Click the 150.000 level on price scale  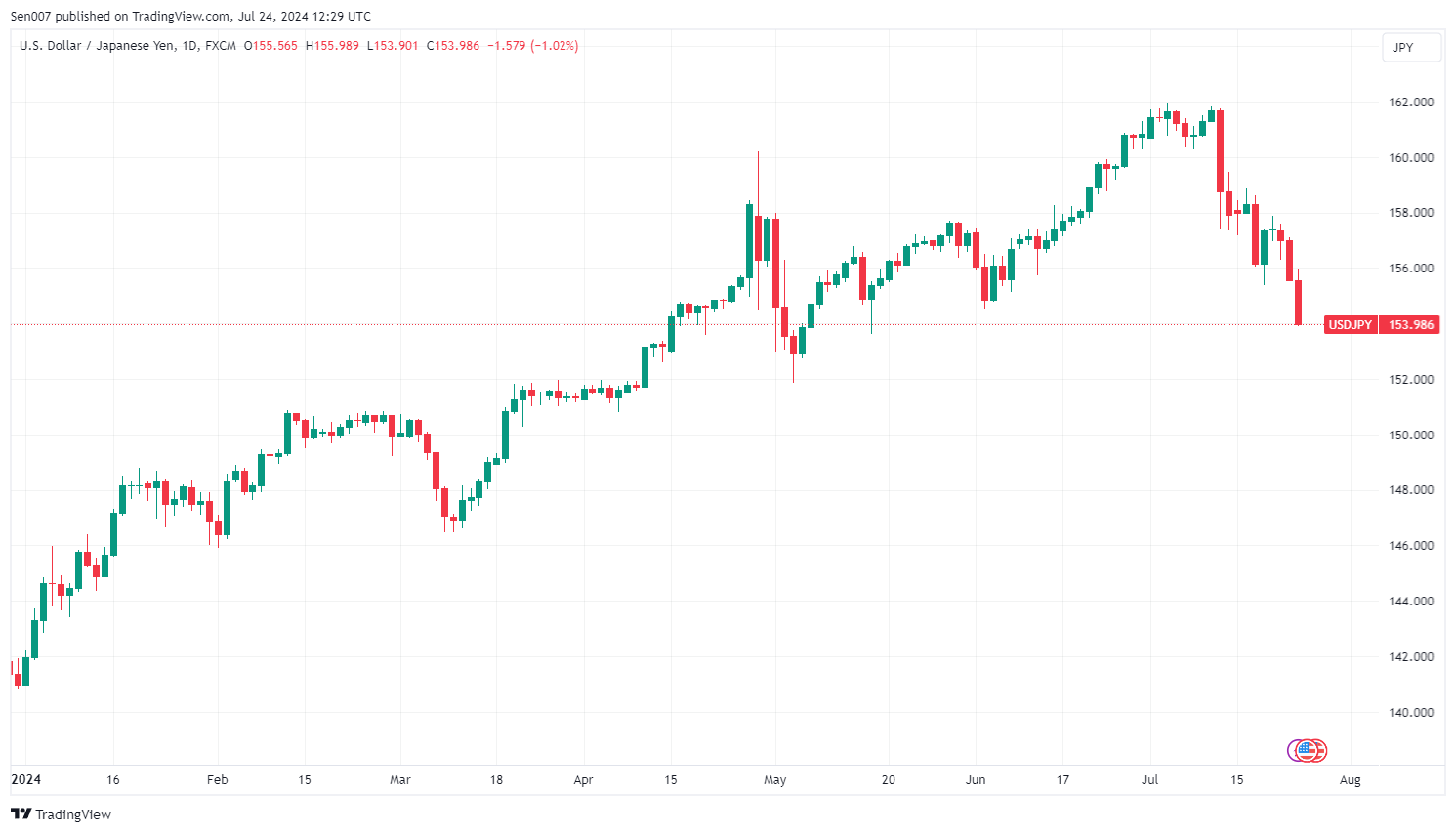coord(1410,436)
